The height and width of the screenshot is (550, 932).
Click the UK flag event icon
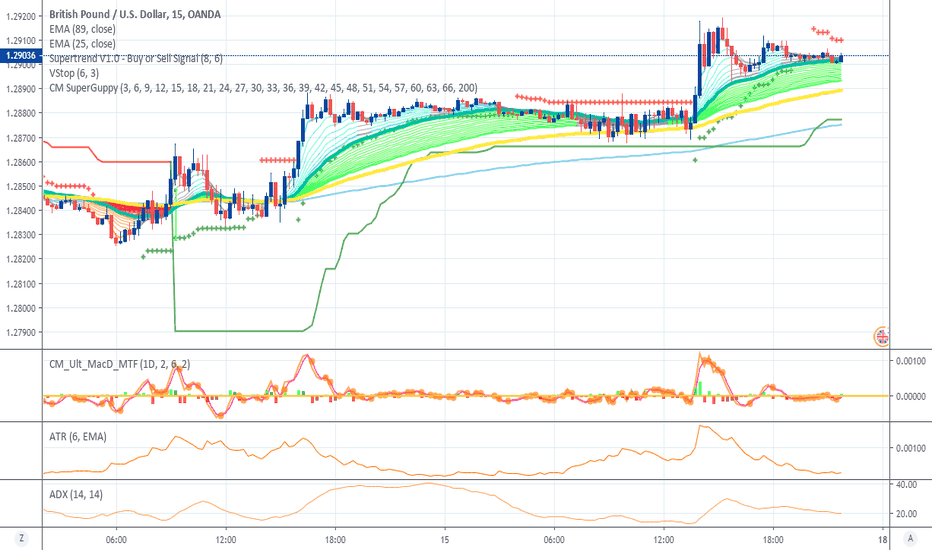coord(882,336)
